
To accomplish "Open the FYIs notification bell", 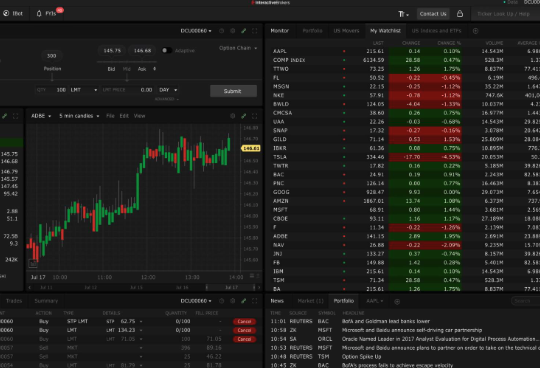I will (39, 13).
